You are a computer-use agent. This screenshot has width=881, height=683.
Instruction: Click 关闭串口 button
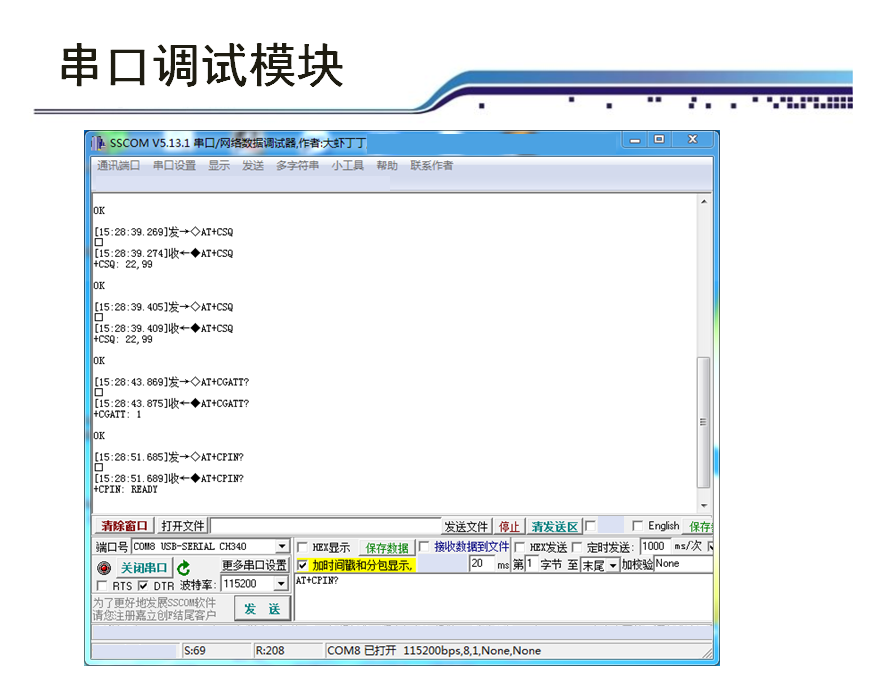tap(144, 568)
